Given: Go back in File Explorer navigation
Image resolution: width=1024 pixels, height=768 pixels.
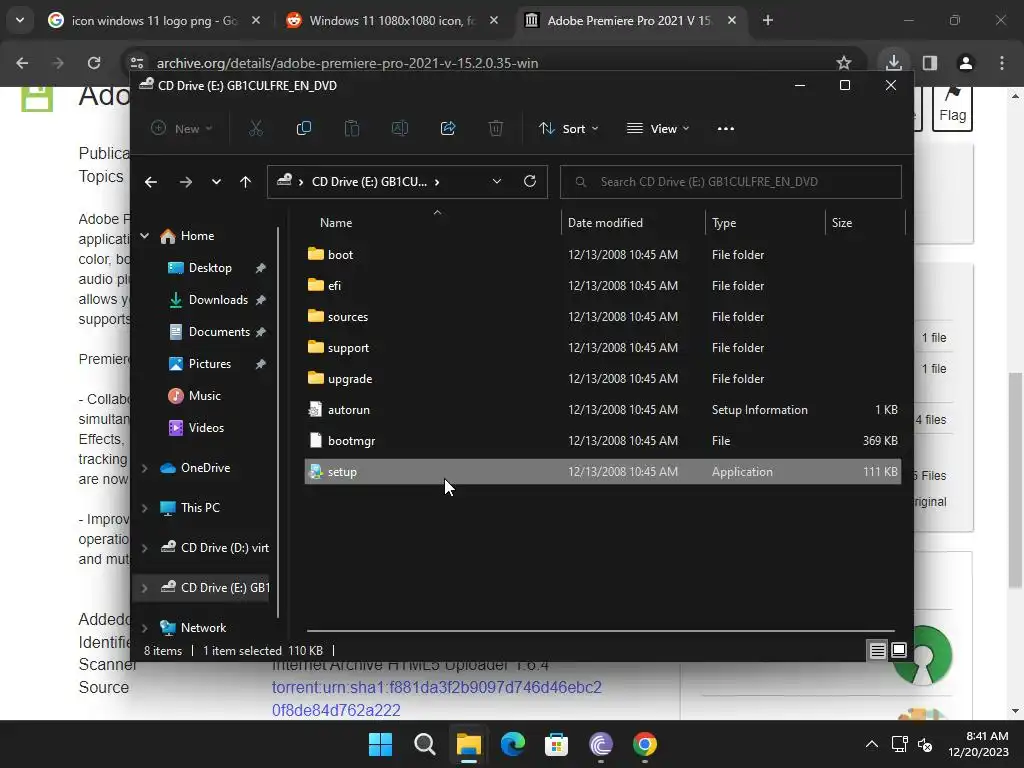Looking at the screenshot, I should 151,182.
